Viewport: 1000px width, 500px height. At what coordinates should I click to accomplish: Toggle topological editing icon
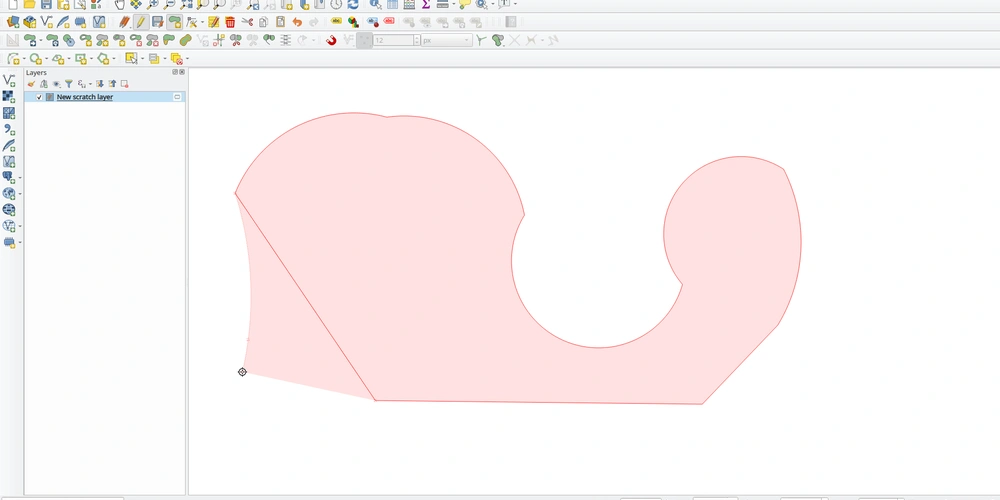coord(480,40)
